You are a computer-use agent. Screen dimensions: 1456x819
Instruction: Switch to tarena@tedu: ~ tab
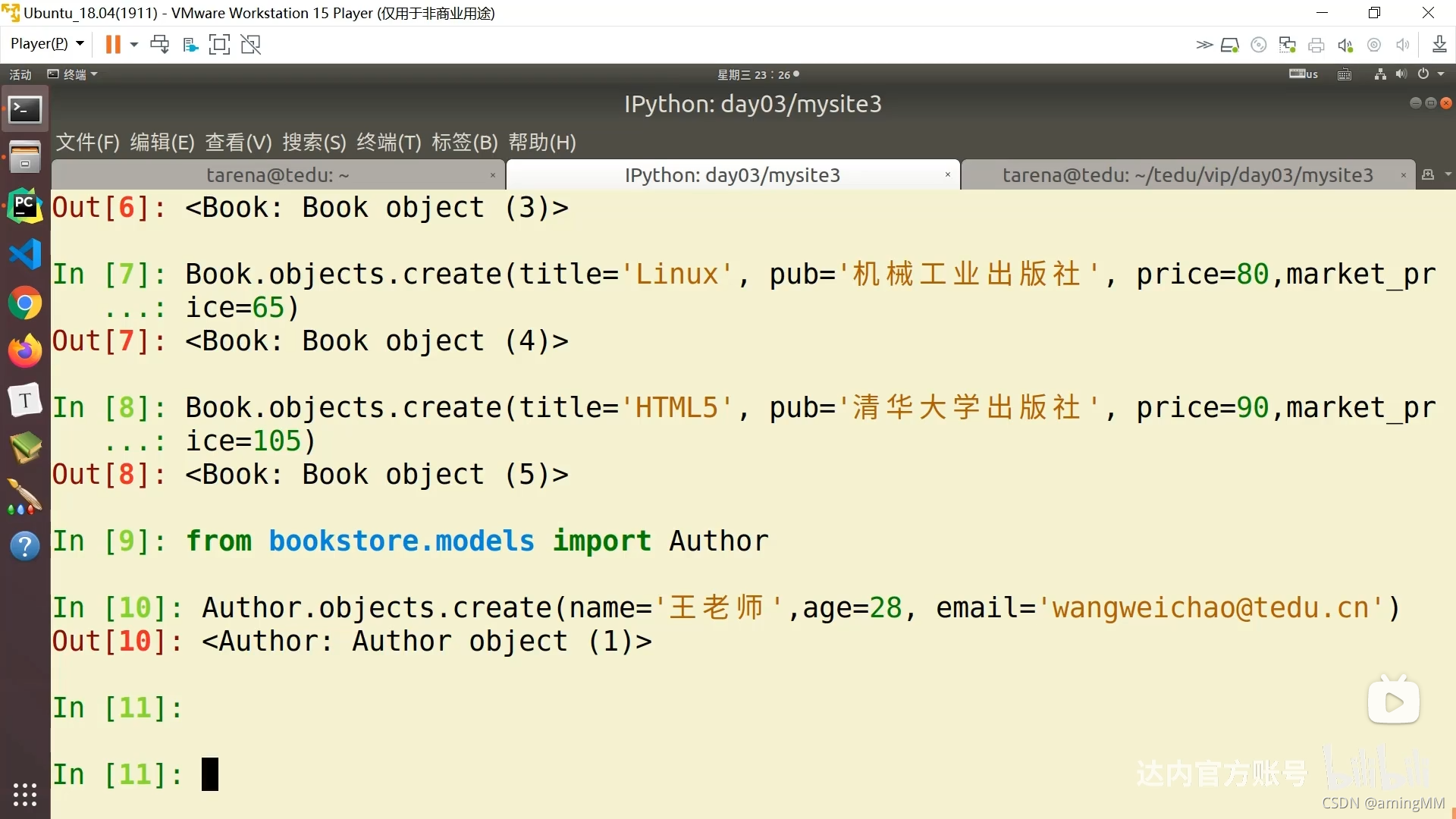pos(278,175)
